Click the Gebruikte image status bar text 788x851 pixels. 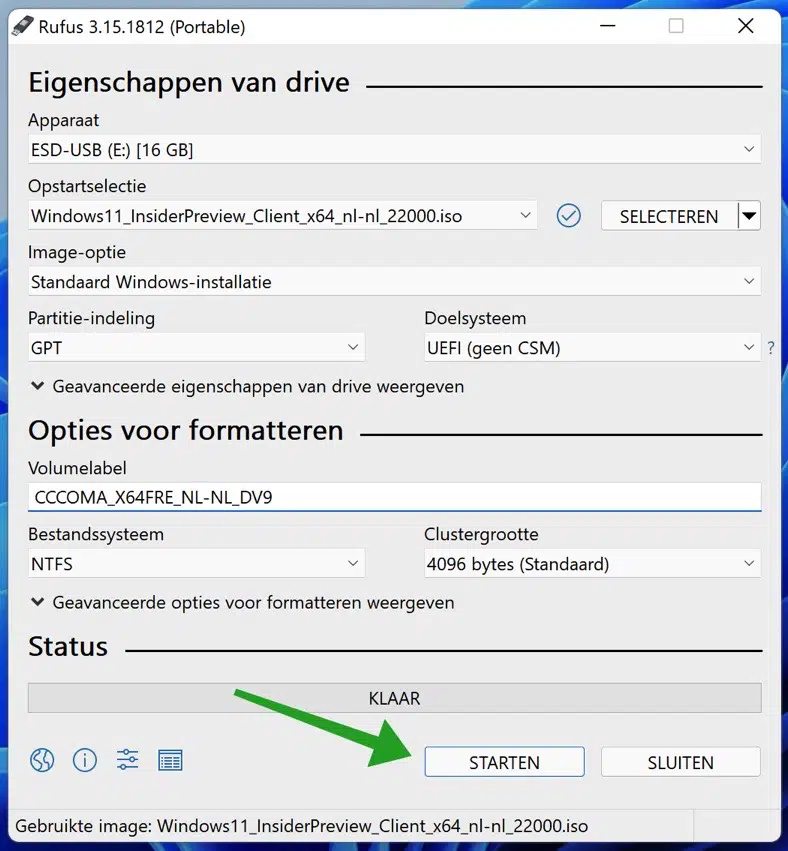click(301, 826)
